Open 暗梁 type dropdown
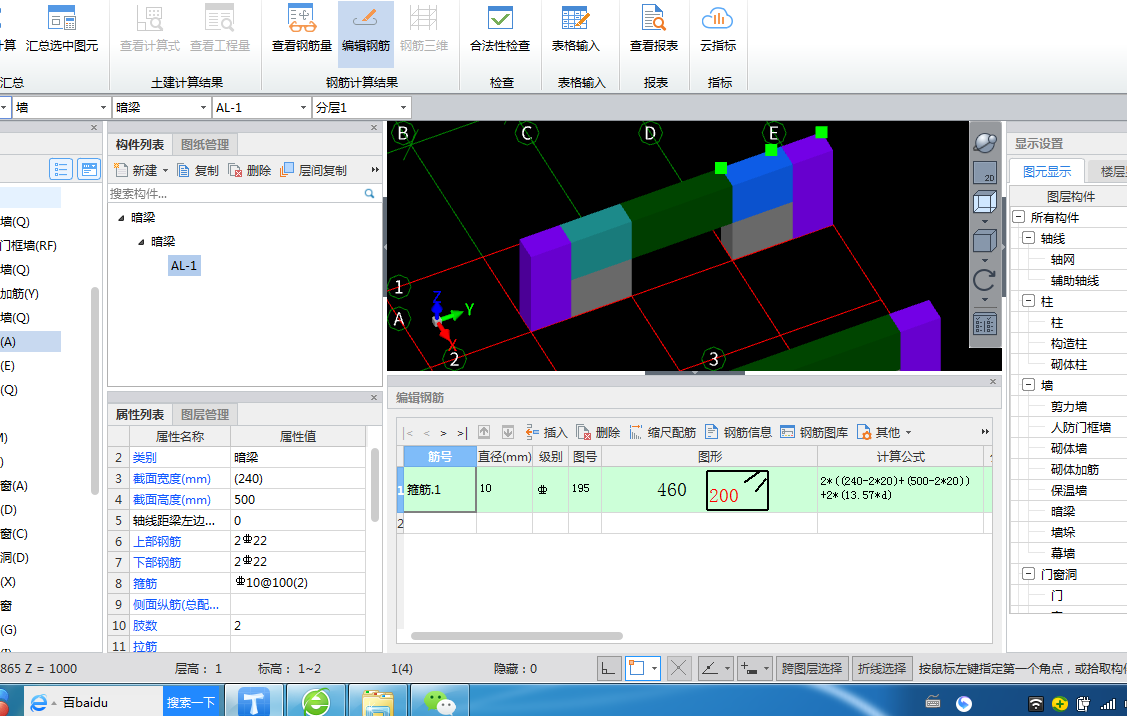1127x716 pixels. coord(203,108)
